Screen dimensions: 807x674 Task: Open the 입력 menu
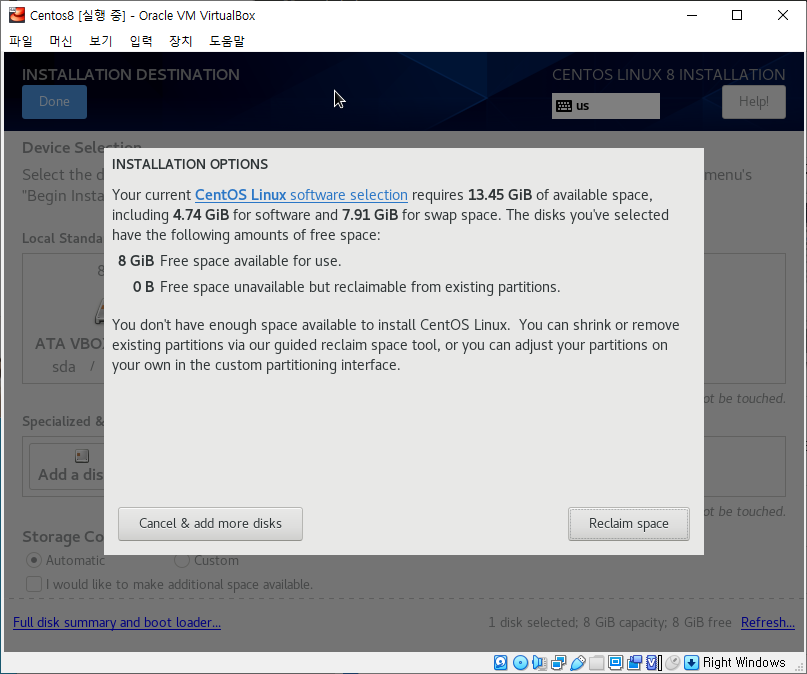141,41
